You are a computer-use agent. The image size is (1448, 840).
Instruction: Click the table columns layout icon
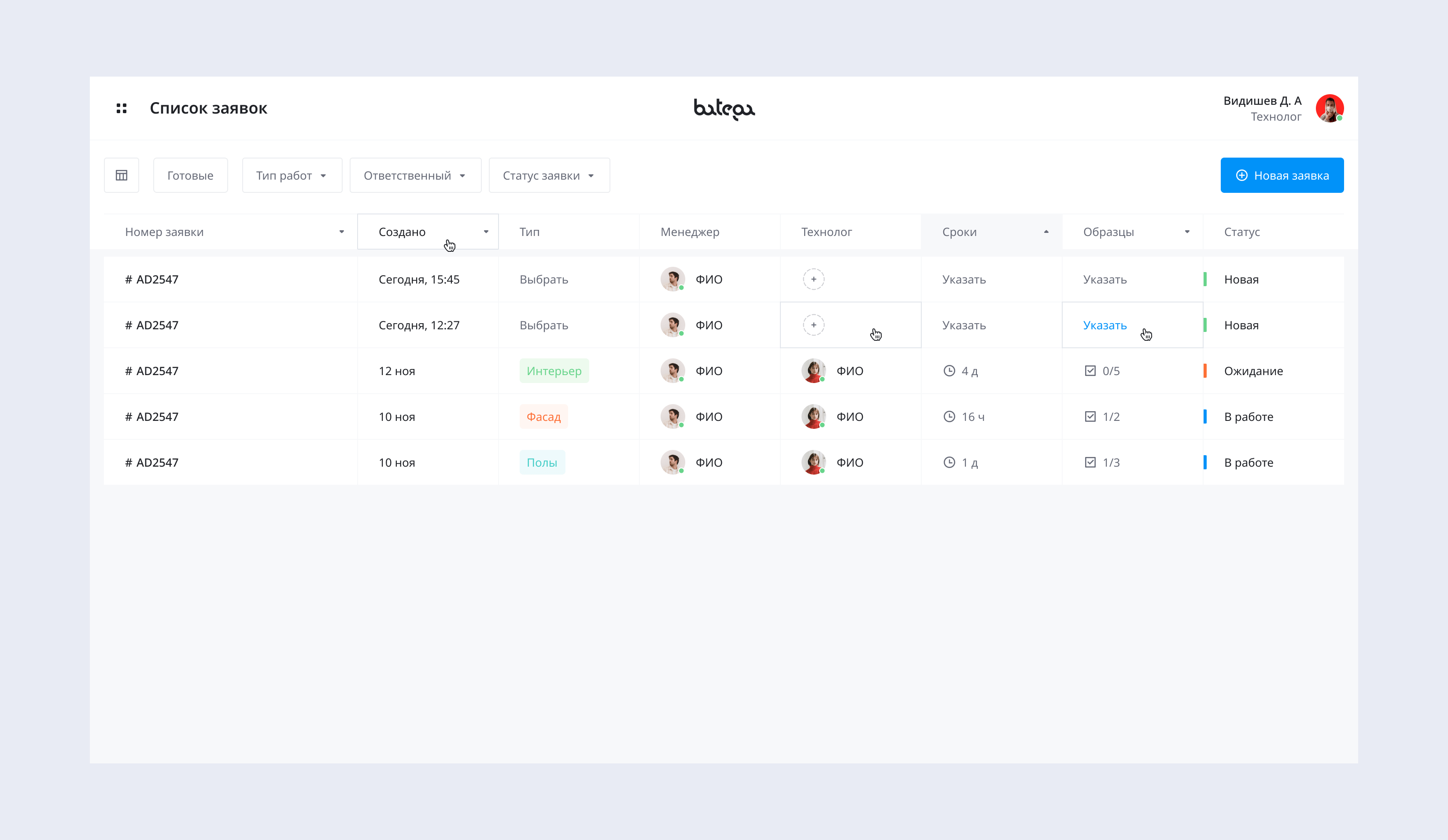pos(121,175)
